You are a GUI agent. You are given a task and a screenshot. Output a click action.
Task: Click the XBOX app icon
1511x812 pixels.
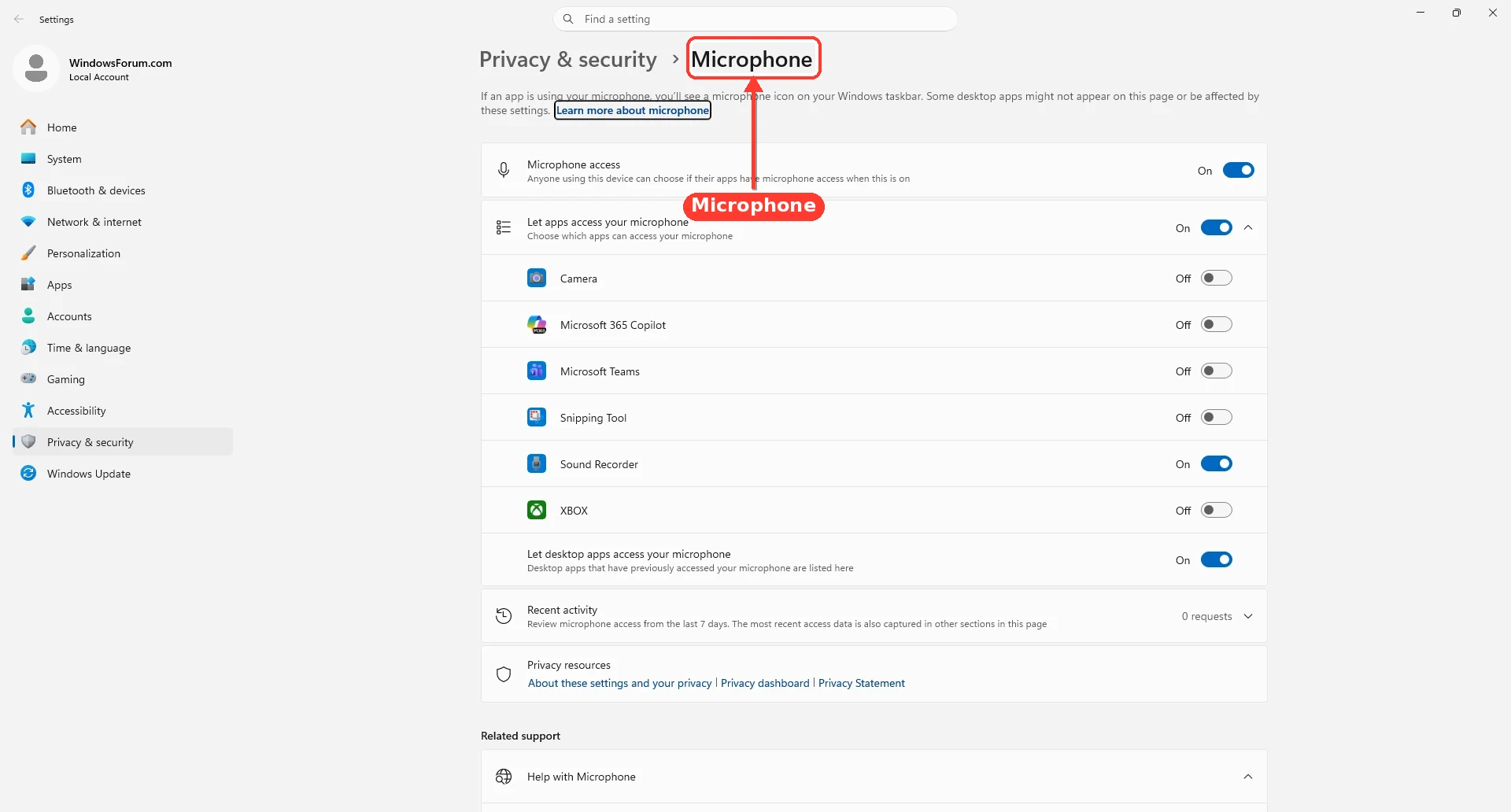point(537,510)
